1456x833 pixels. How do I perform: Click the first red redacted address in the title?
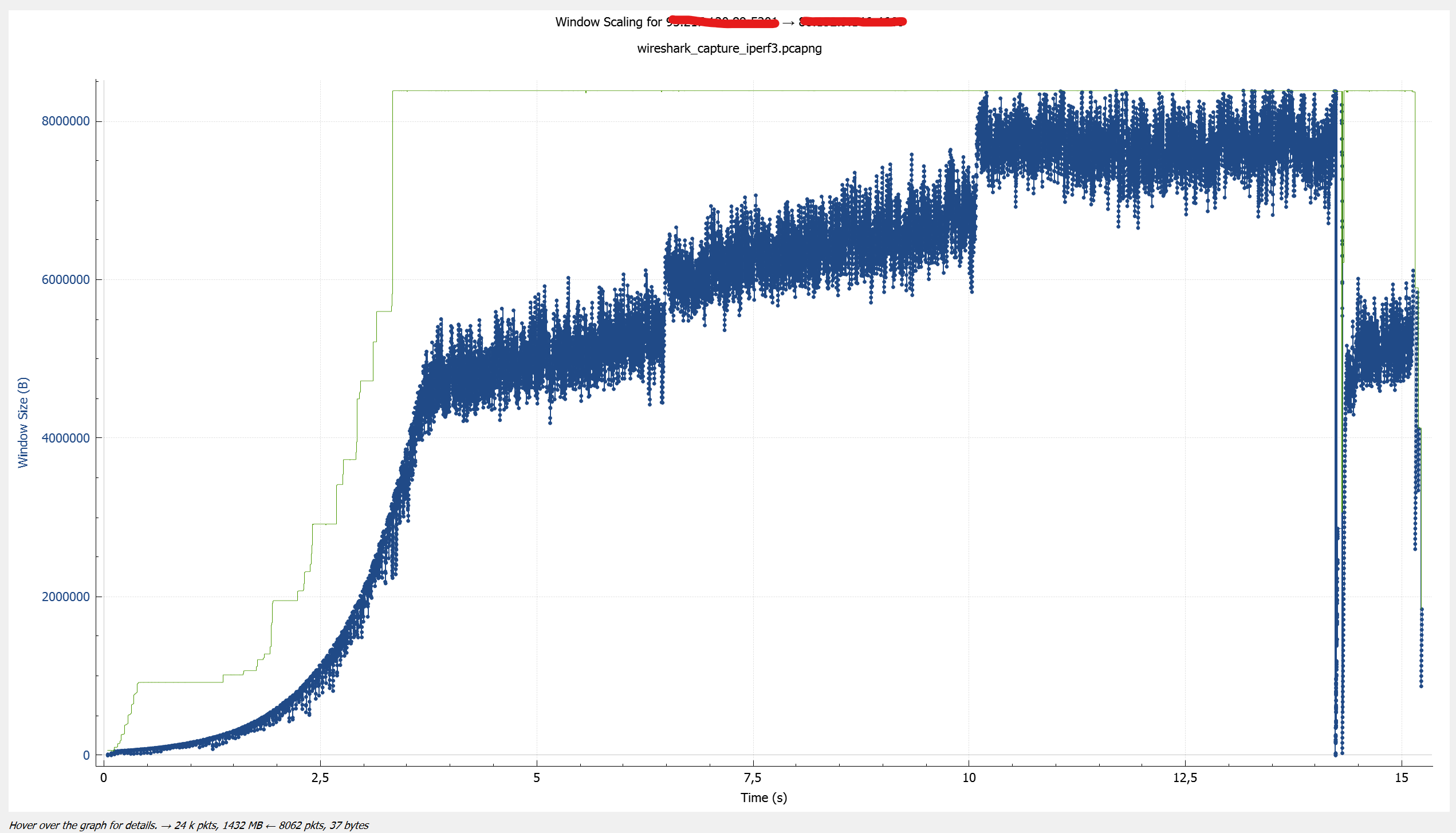click(723, 22)
